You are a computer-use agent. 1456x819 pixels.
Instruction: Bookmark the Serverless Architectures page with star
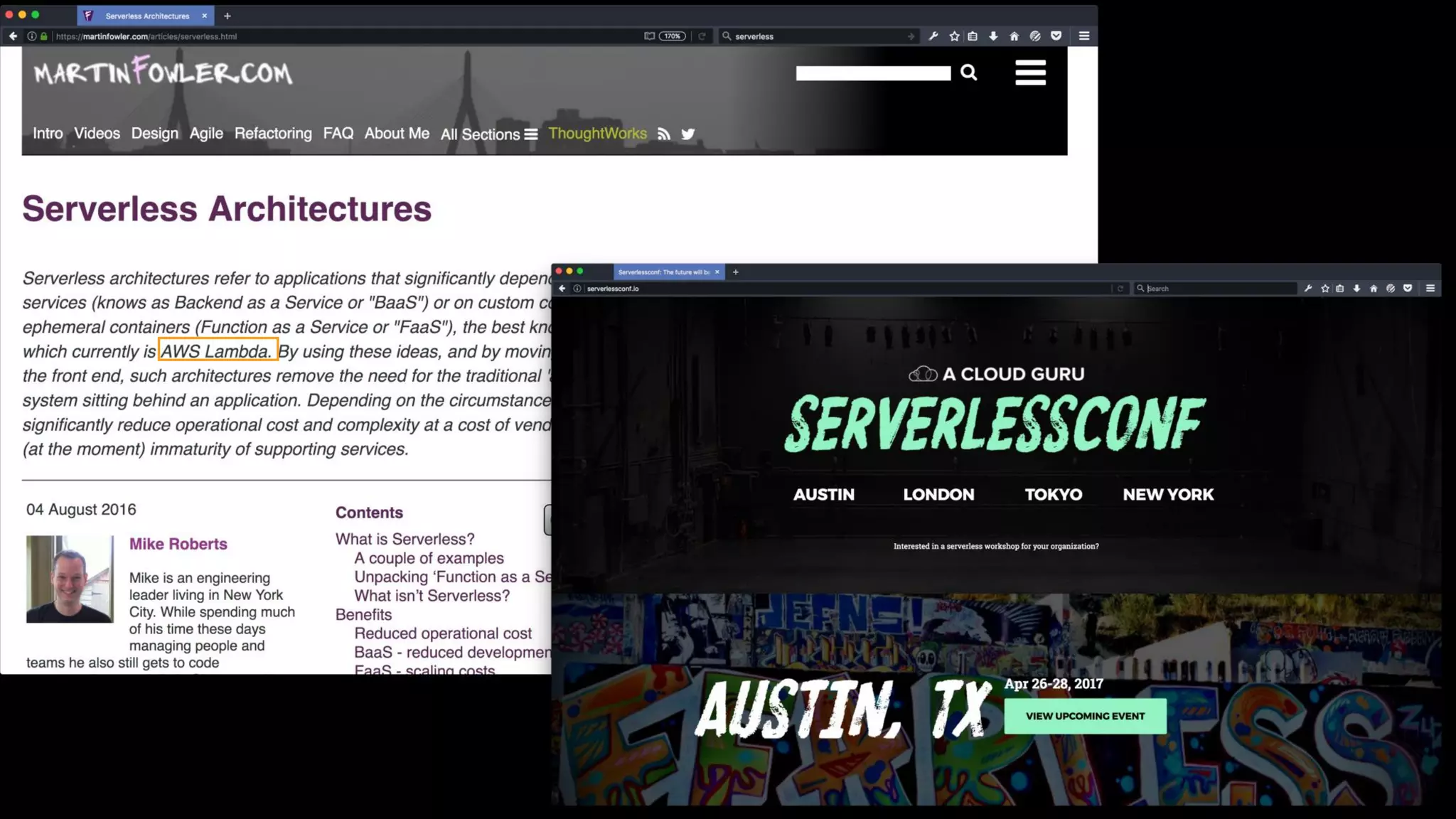pos(954,36)
